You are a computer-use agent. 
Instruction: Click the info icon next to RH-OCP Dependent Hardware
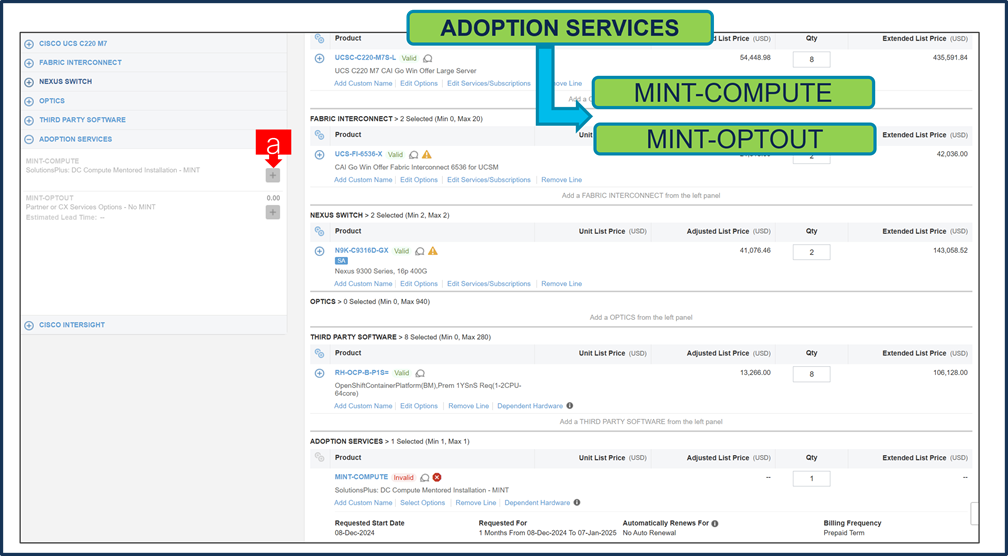(x=570, y=406)
